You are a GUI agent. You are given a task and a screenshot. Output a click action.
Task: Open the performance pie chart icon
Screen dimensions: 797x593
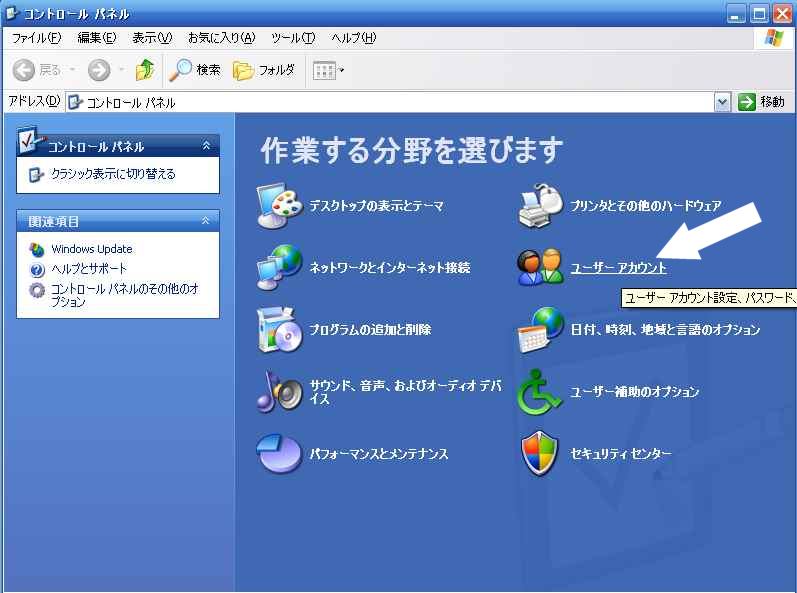[279, 453]
